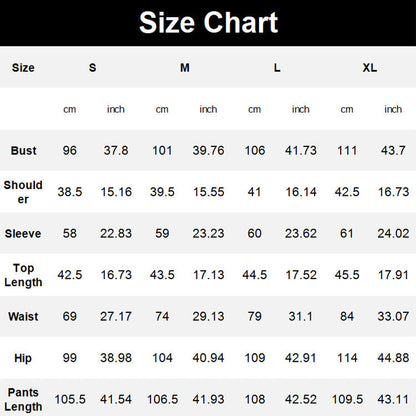
Task: Select the S size column header
Action: [92, 68]
